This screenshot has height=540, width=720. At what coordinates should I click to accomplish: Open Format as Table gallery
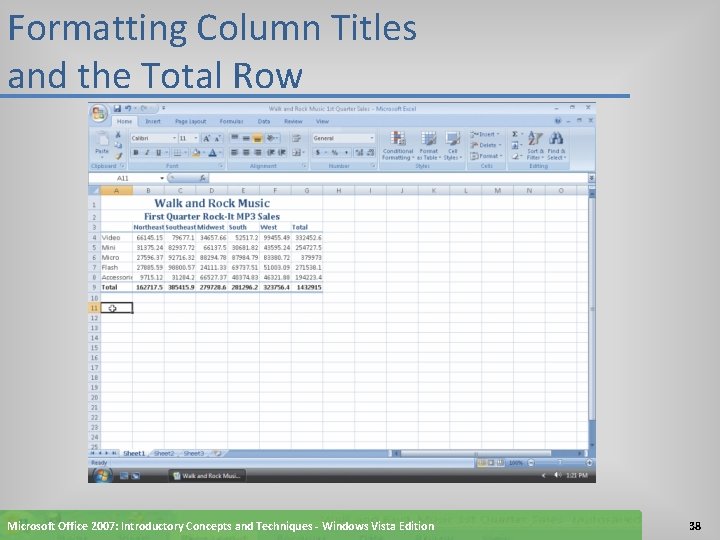(x=428, y=146)
